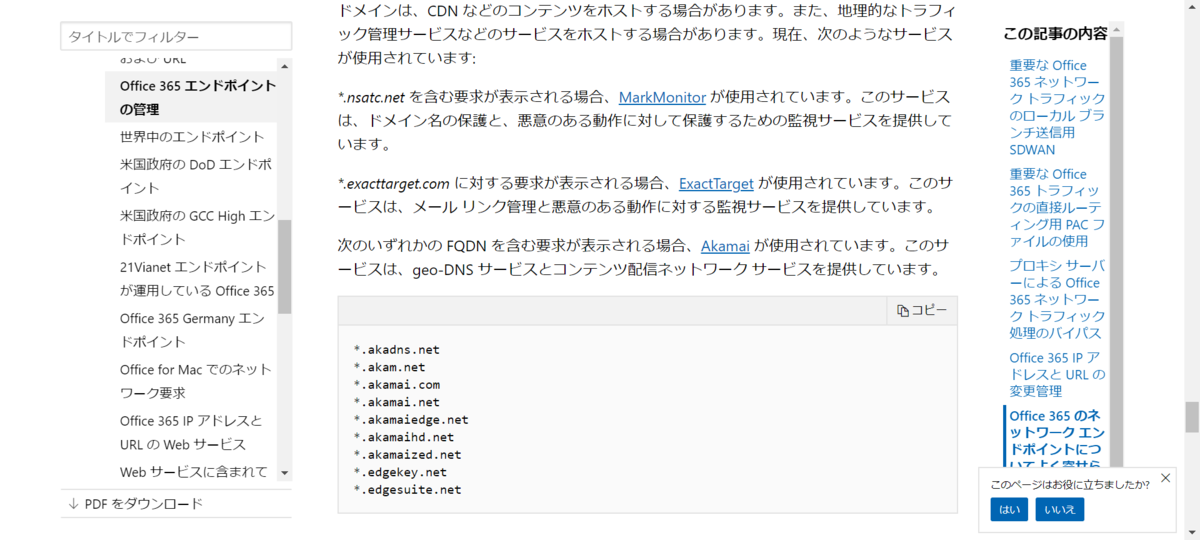Click the sidebar tree scrollbar thumb
The width and height of the screenshot is (1200, 540).
(285, 267)
